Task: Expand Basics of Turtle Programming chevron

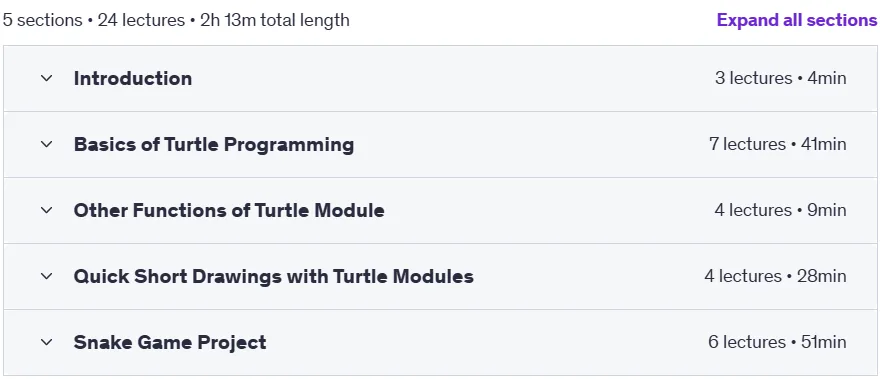Action: [x=47, y=145]
